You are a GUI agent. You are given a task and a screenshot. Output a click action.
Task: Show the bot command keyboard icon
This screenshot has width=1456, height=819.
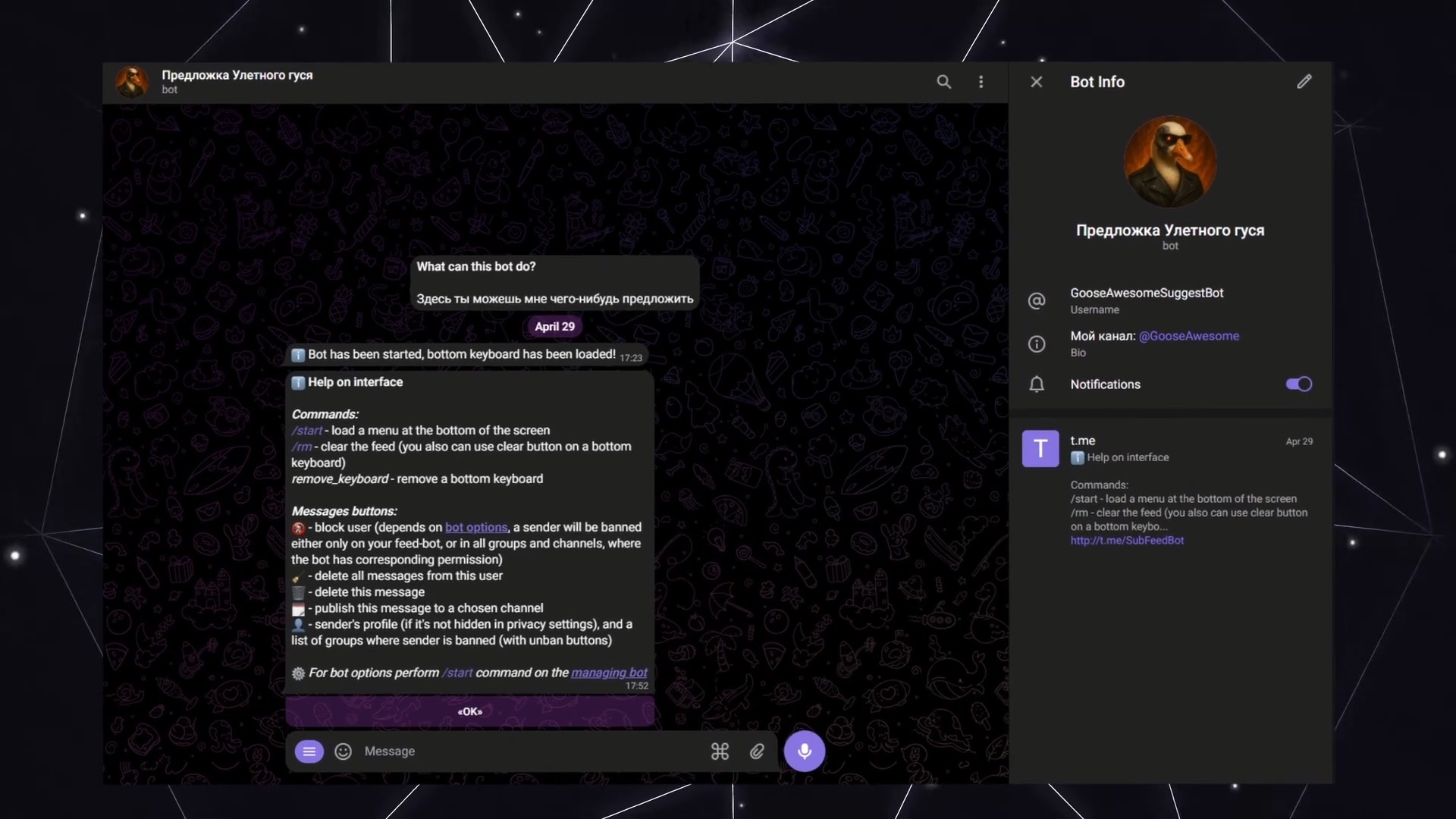pyautogui.click(x=719, y=752)
